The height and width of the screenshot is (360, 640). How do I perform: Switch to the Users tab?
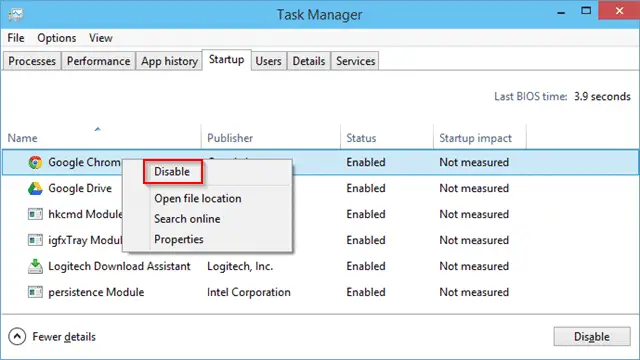pos(269,61)
